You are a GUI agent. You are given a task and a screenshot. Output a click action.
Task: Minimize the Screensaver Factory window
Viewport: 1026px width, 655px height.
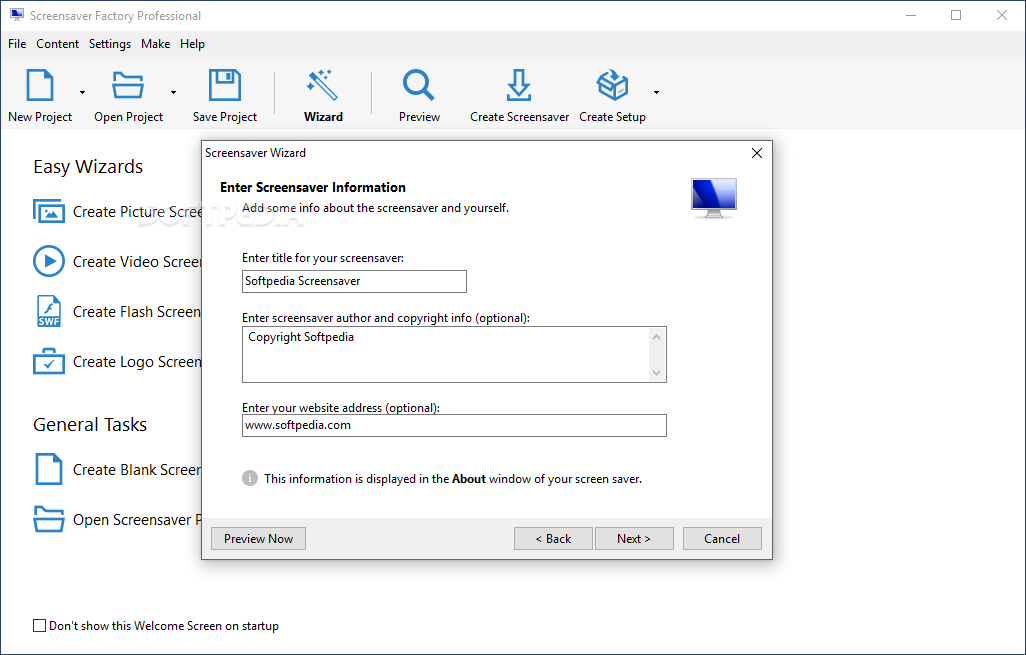tap(911, 15)
